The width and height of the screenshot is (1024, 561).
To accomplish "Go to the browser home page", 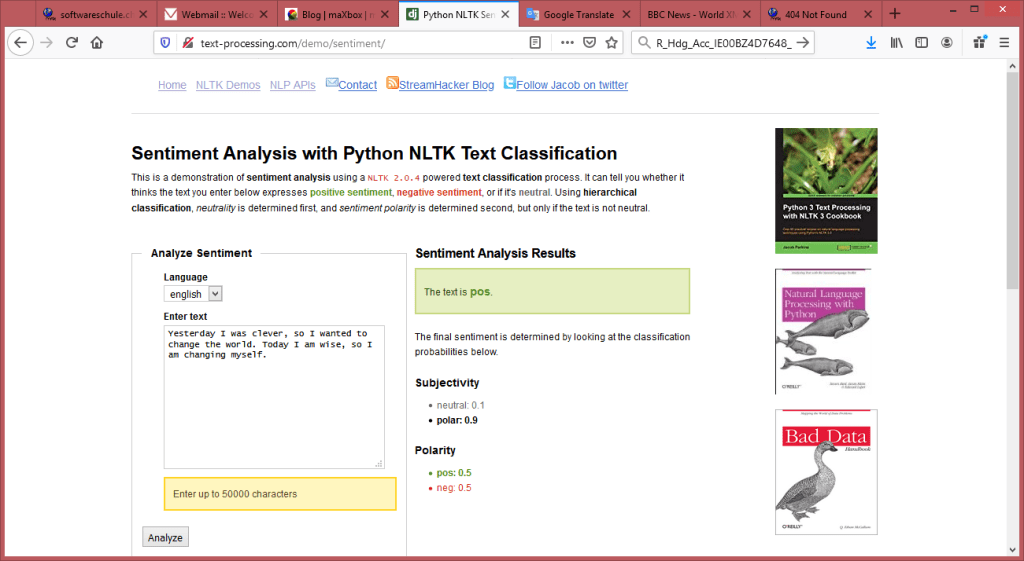I will click(97, 43).
